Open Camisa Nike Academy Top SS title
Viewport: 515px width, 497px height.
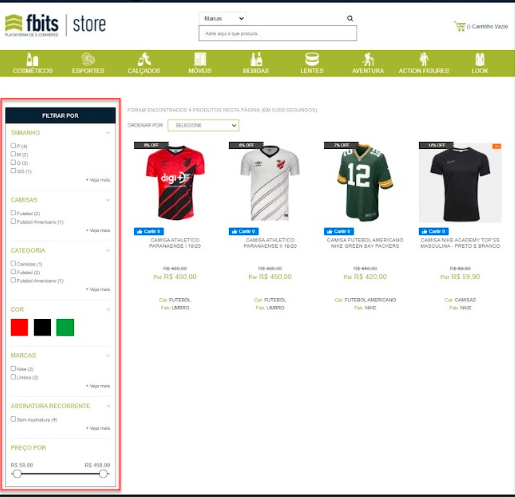coord(460,243)
